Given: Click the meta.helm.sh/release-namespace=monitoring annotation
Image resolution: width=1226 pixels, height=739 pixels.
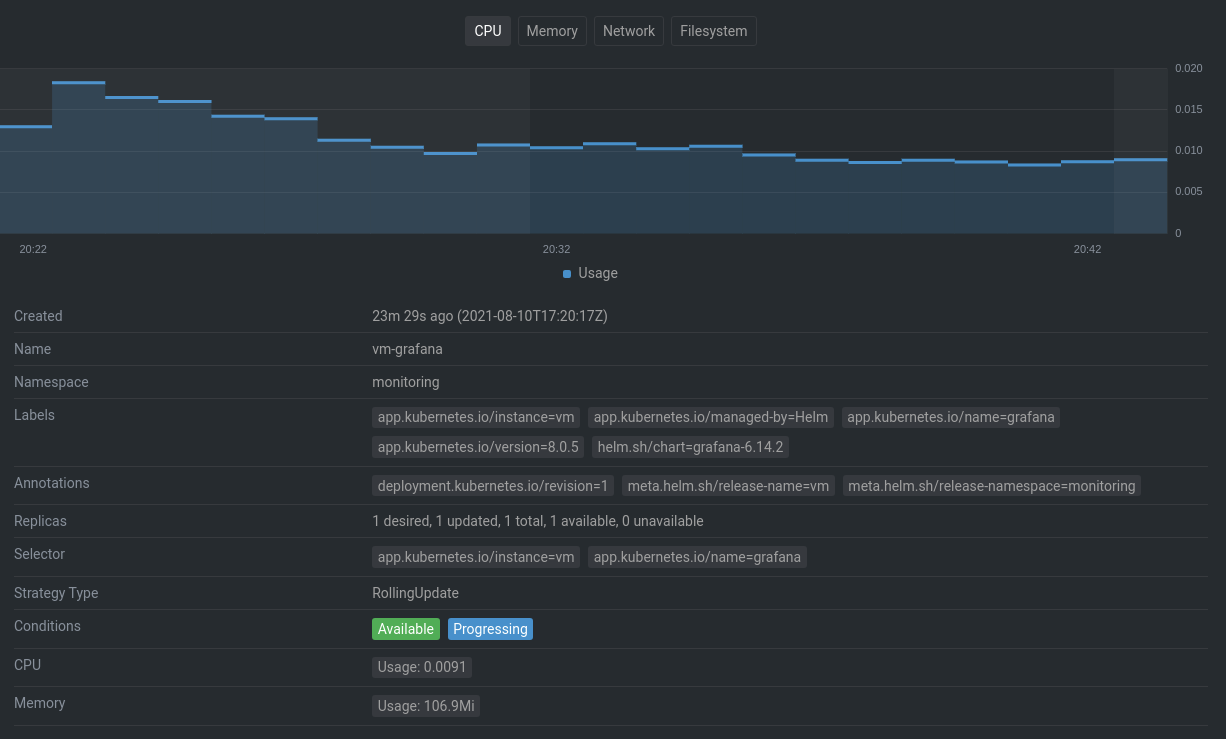Looking at the screenshot, I should 993,486.
